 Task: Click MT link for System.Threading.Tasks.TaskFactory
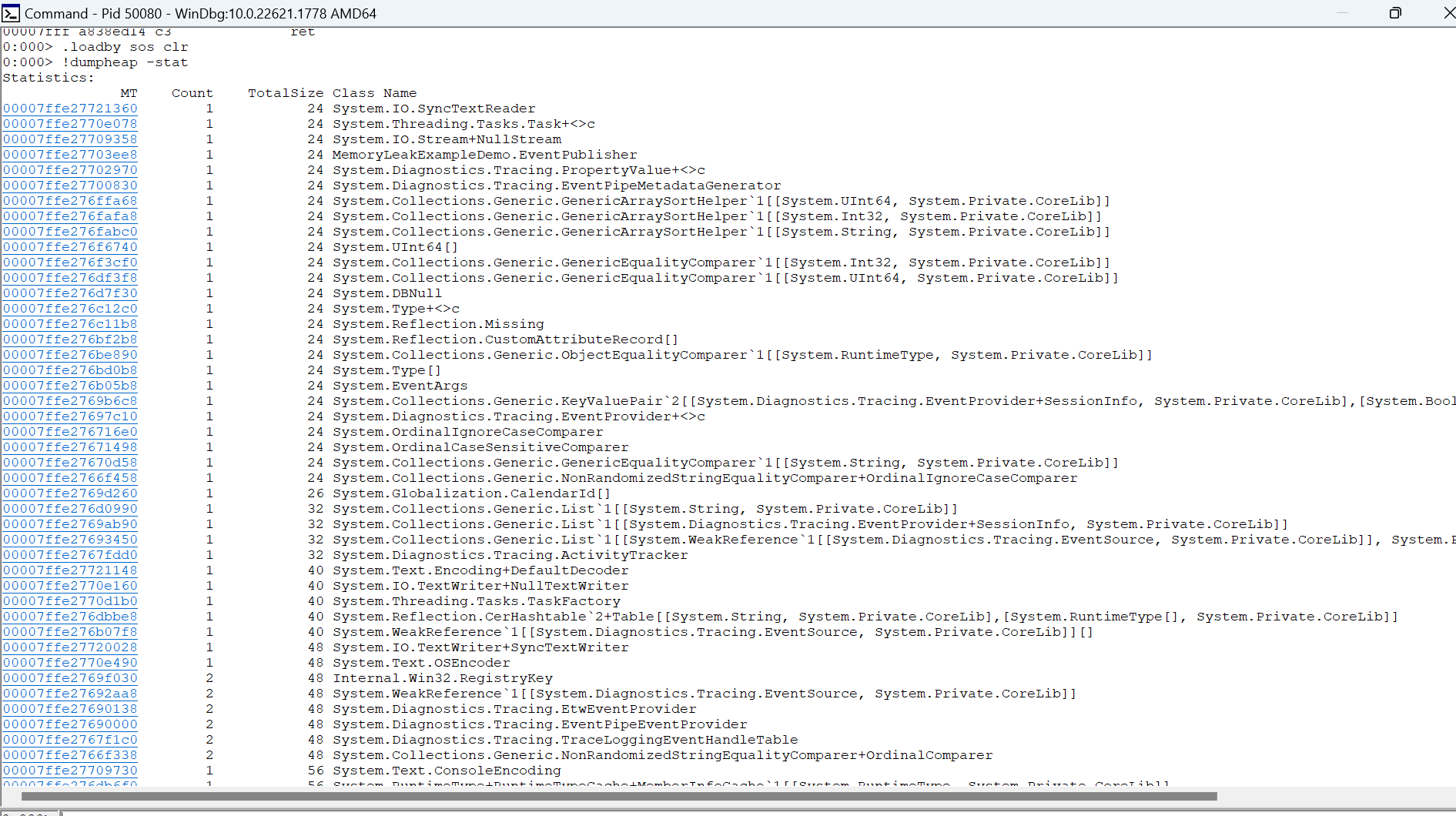coord(69,601)
